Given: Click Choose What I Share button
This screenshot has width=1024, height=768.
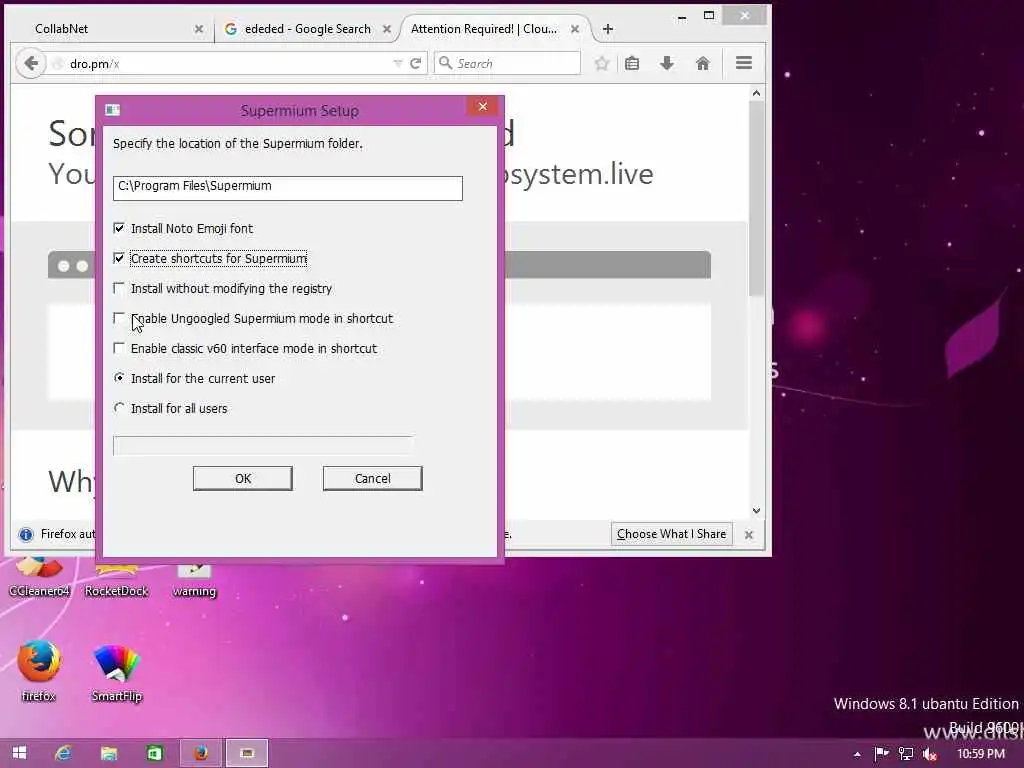Looking at the screenshot, I should 671,534.
